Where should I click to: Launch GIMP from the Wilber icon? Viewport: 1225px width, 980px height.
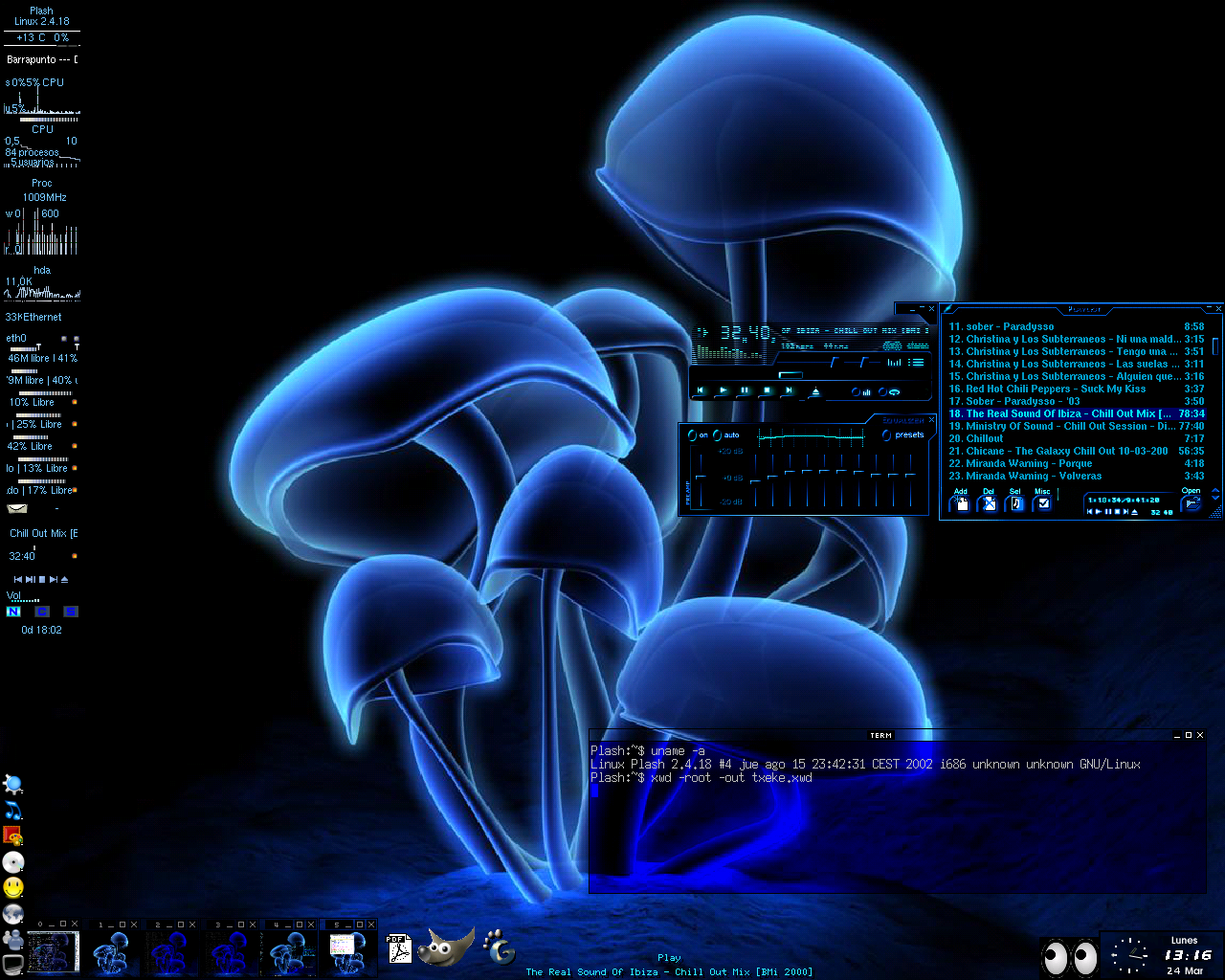[x=448, y=946]
